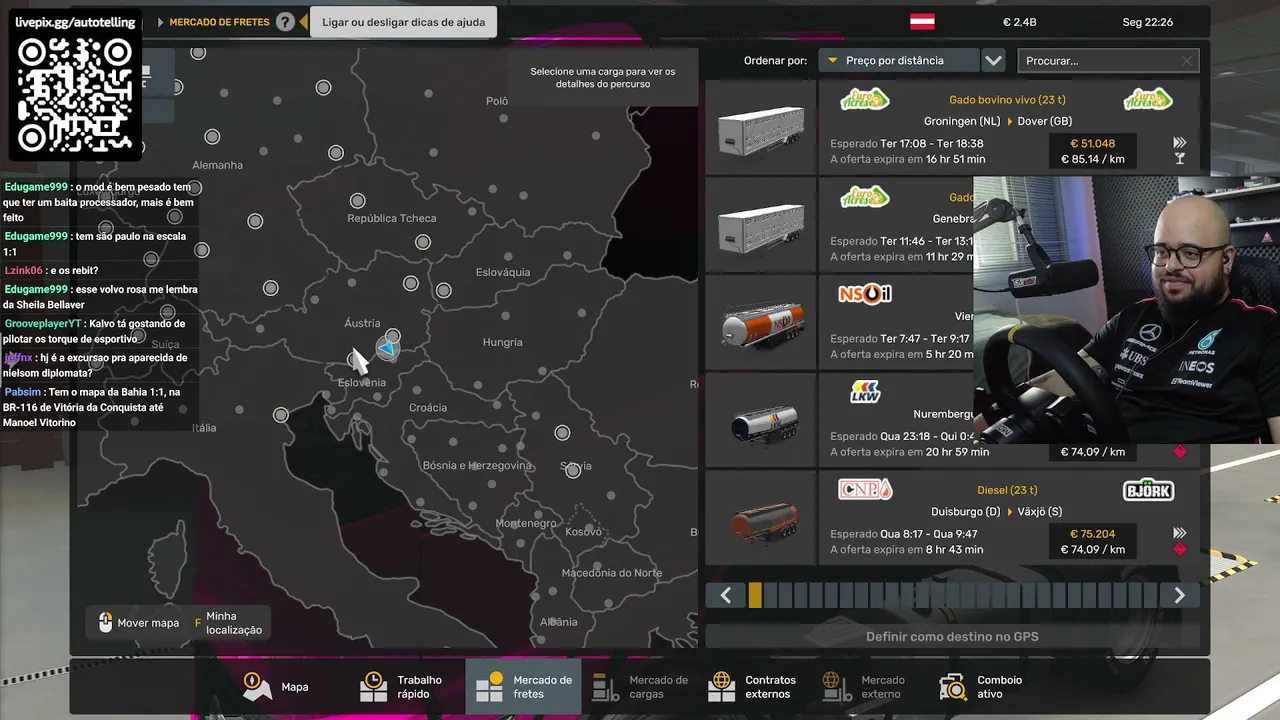Select the highlighted first page marker
The image size is (1280, 720).
tap(755, 595)
